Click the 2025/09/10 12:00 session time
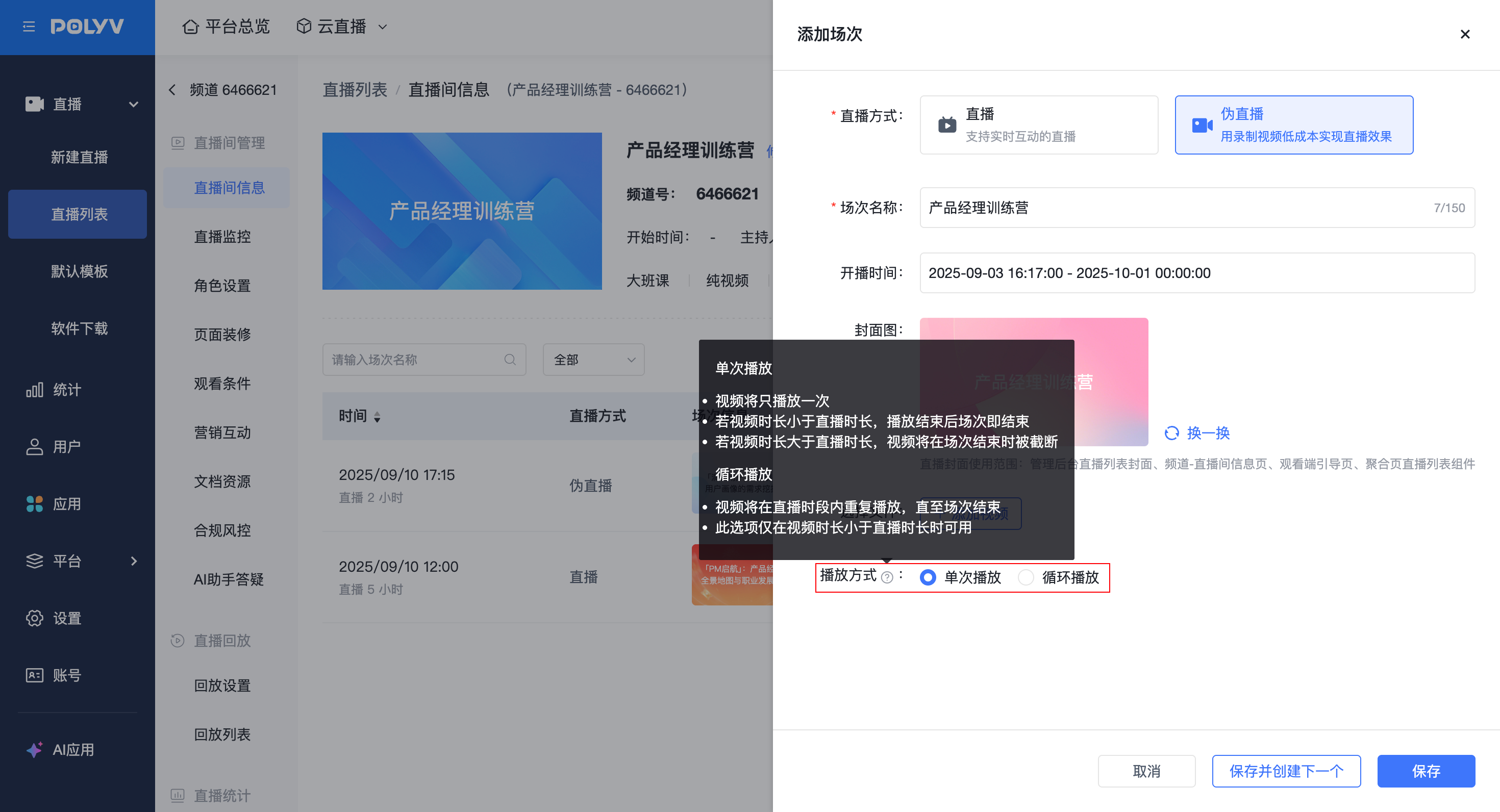The height and width of the screenshot is (812, 1500). pos(398,567)
